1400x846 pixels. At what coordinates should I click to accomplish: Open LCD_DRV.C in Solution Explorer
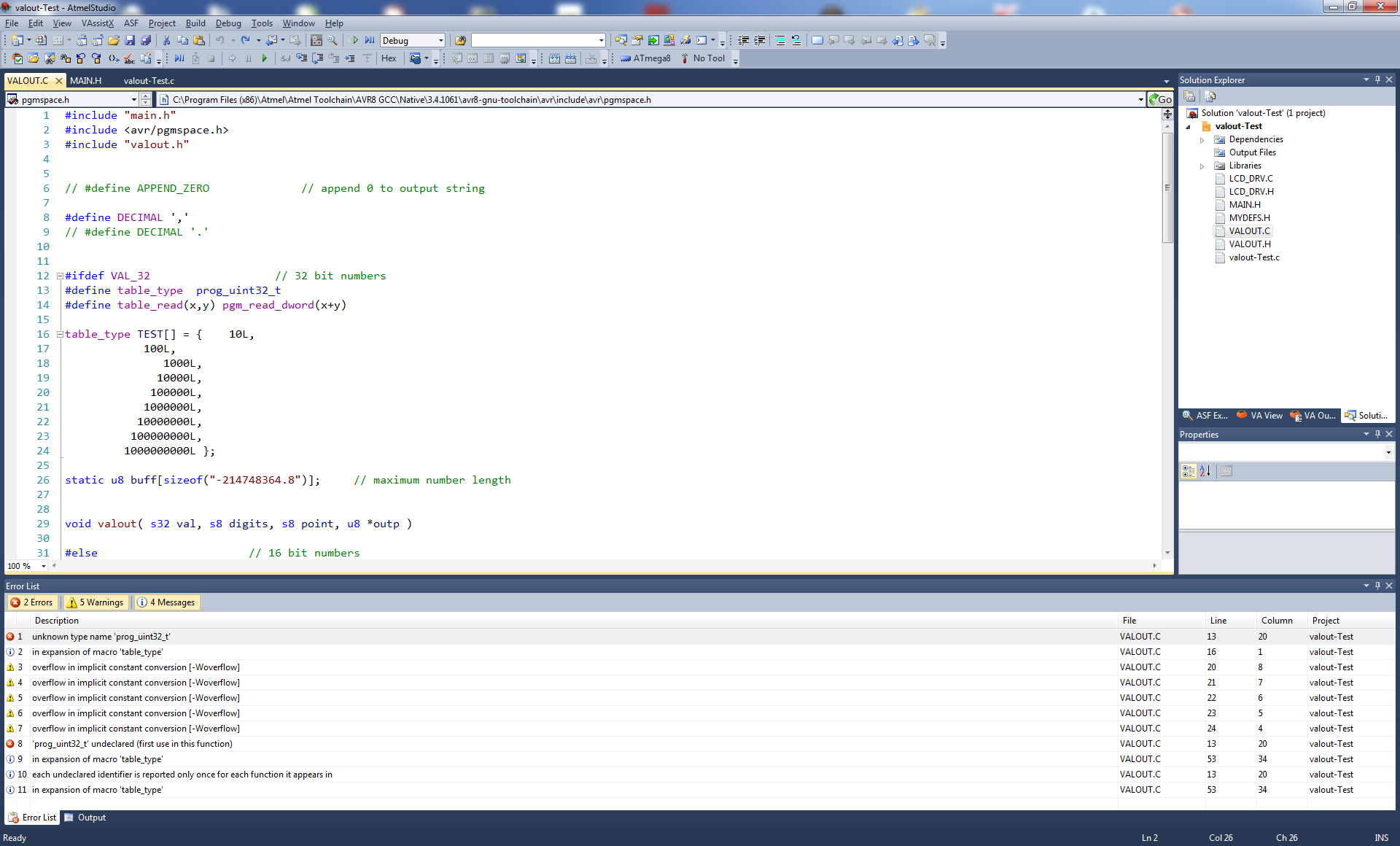pos(1251,179)
